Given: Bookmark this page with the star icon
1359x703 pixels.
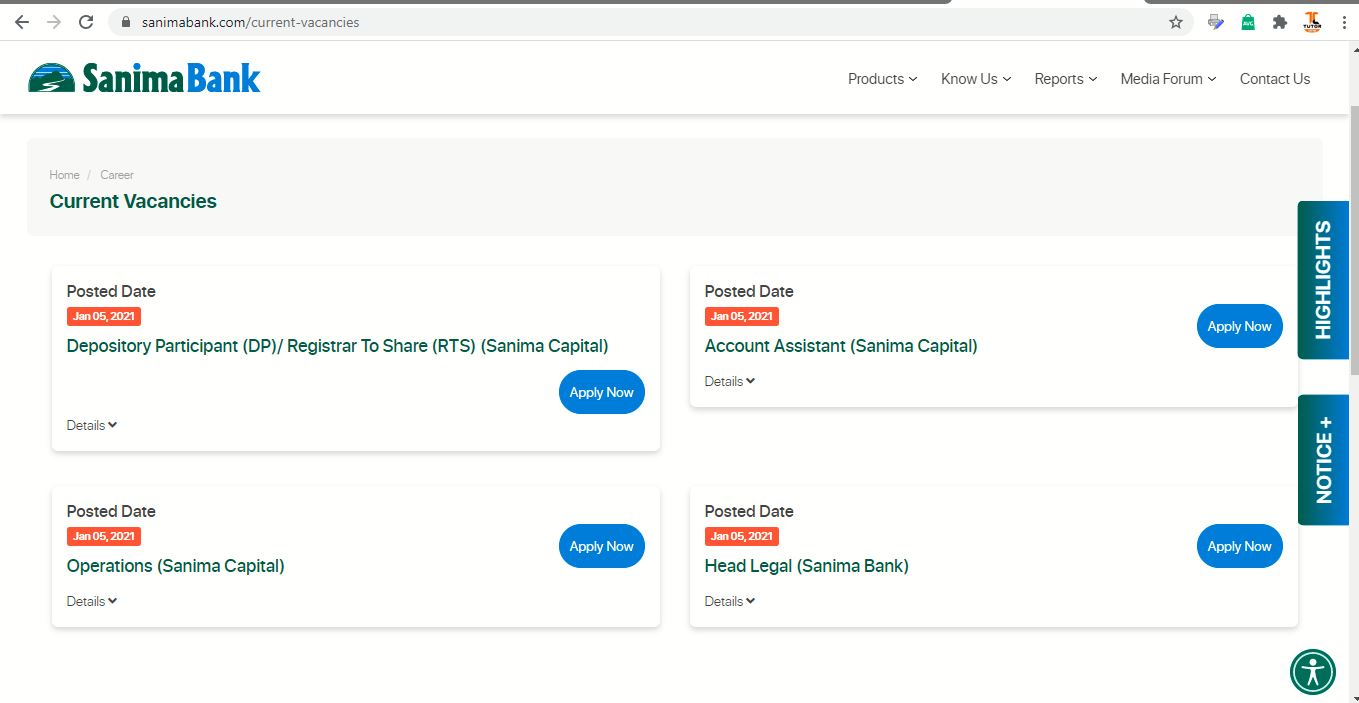Looking at the screenshot, I should (x=1176, y=22).
